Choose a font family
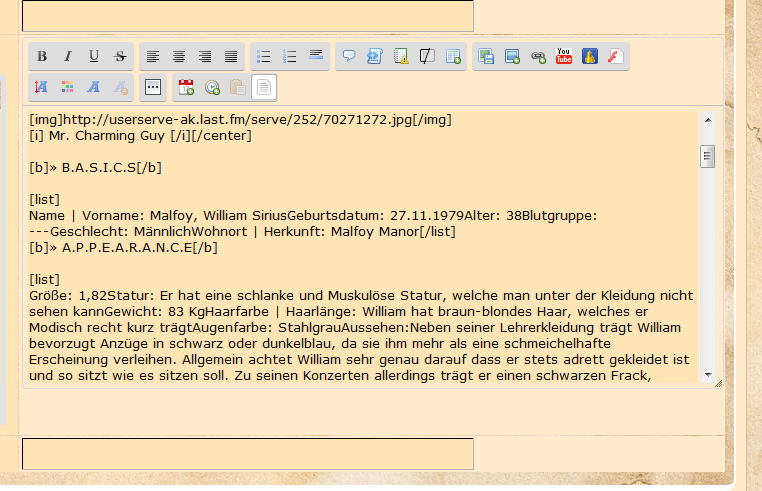This screenshot has height=491, width=762. tap(94, 88)
